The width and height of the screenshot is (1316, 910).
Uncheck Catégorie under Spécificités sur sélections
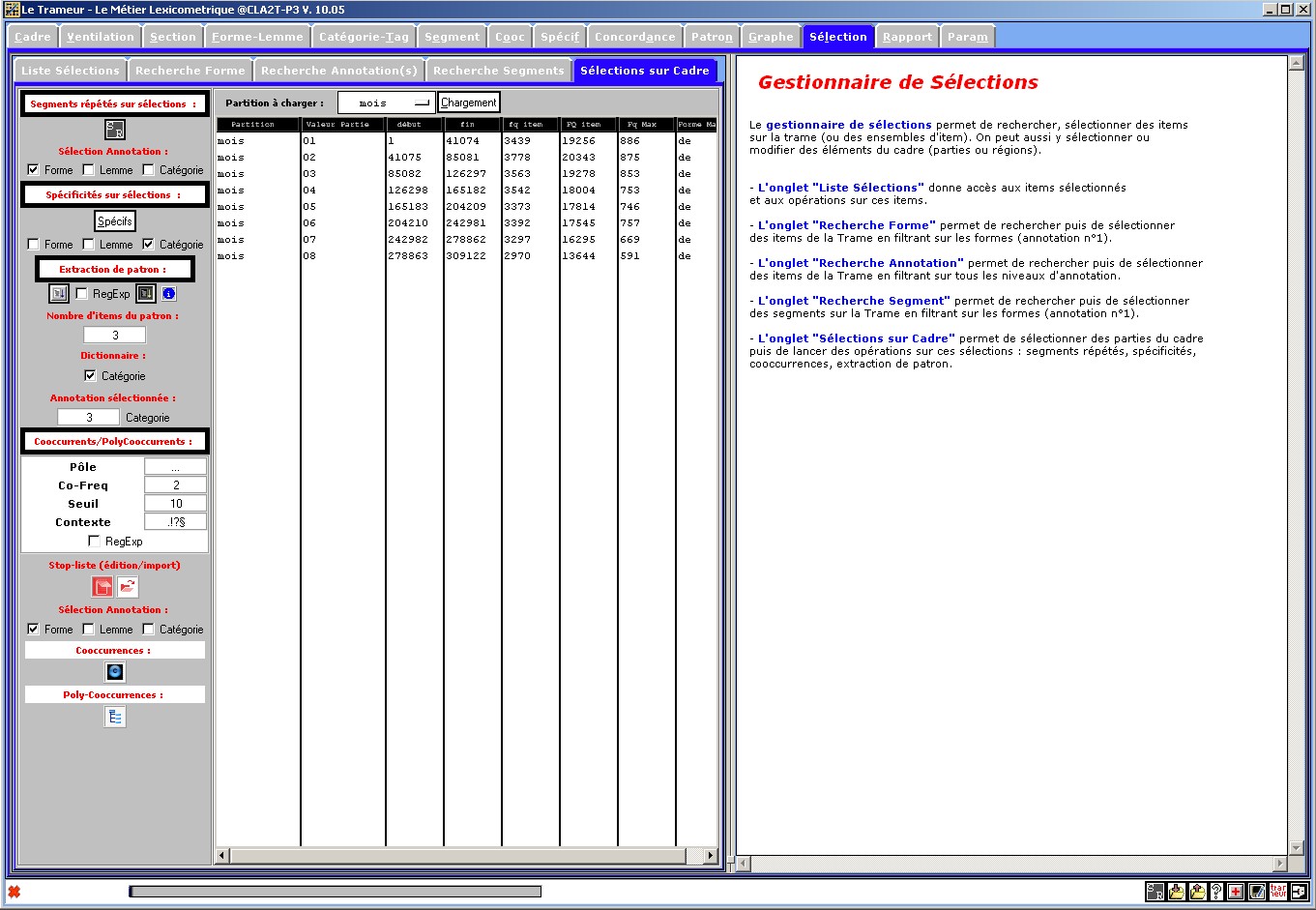[148, 244]
